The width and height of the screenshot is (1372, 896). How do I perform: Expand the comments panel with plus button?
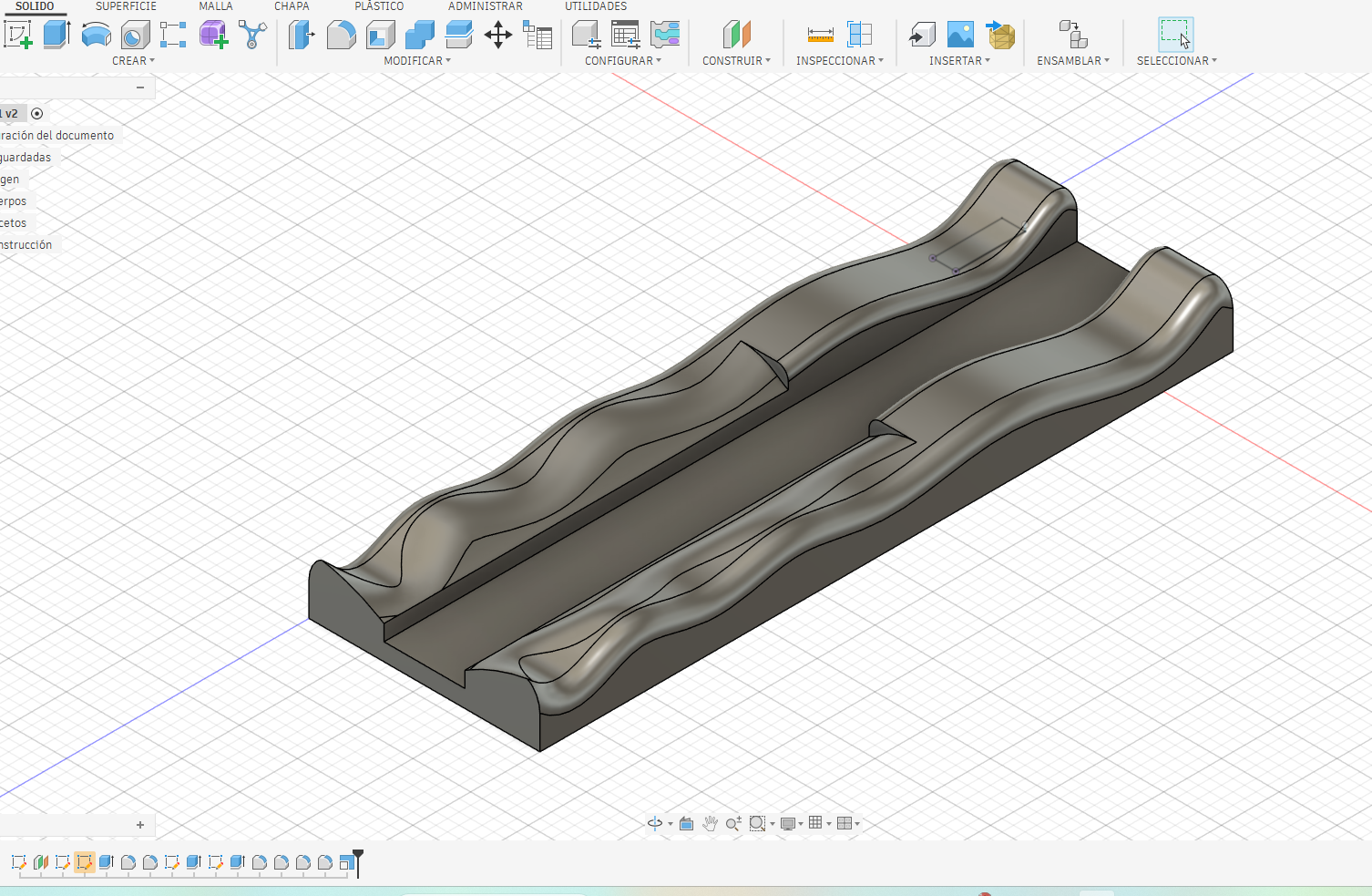(x=140, y=825)
